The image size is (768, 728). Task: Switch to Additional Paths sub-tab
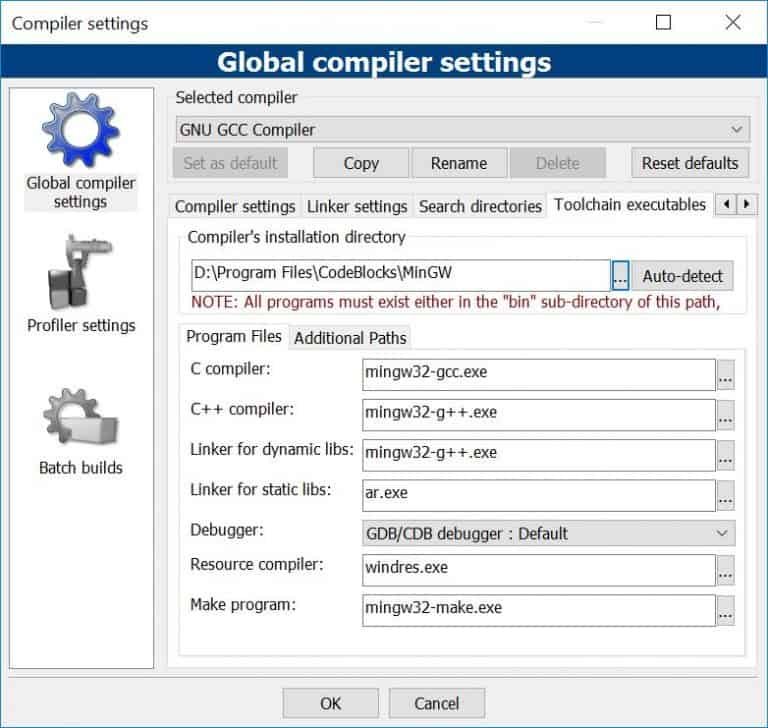(350, 338)
